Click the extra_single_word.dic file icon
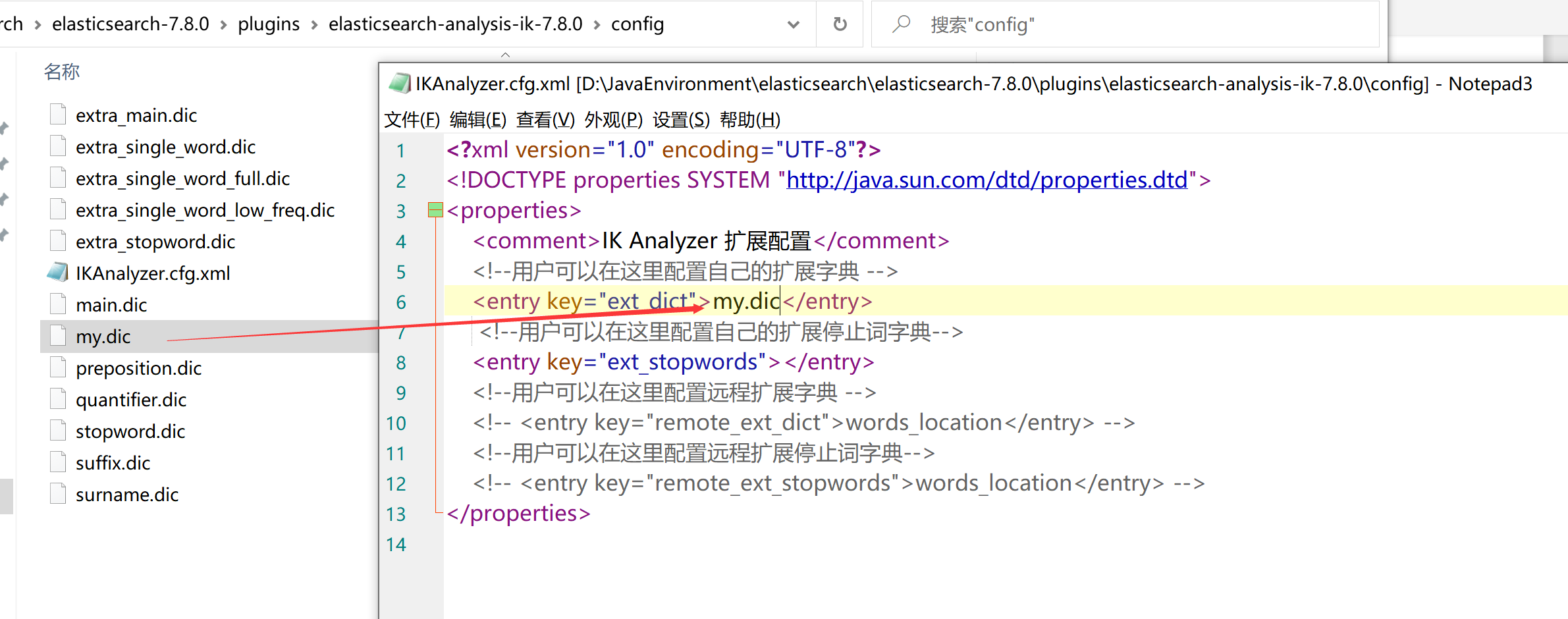 pos(58,146)
